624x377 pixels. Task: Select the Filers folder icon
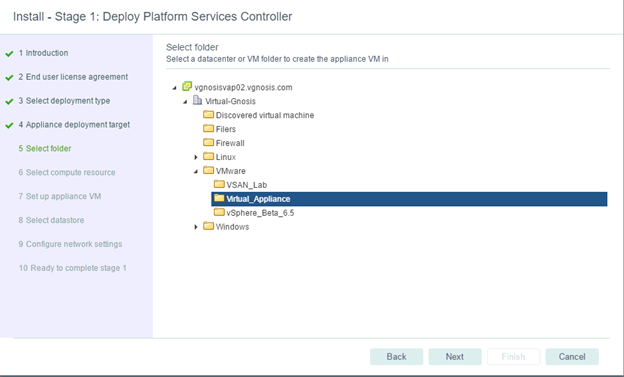point(209,129)
